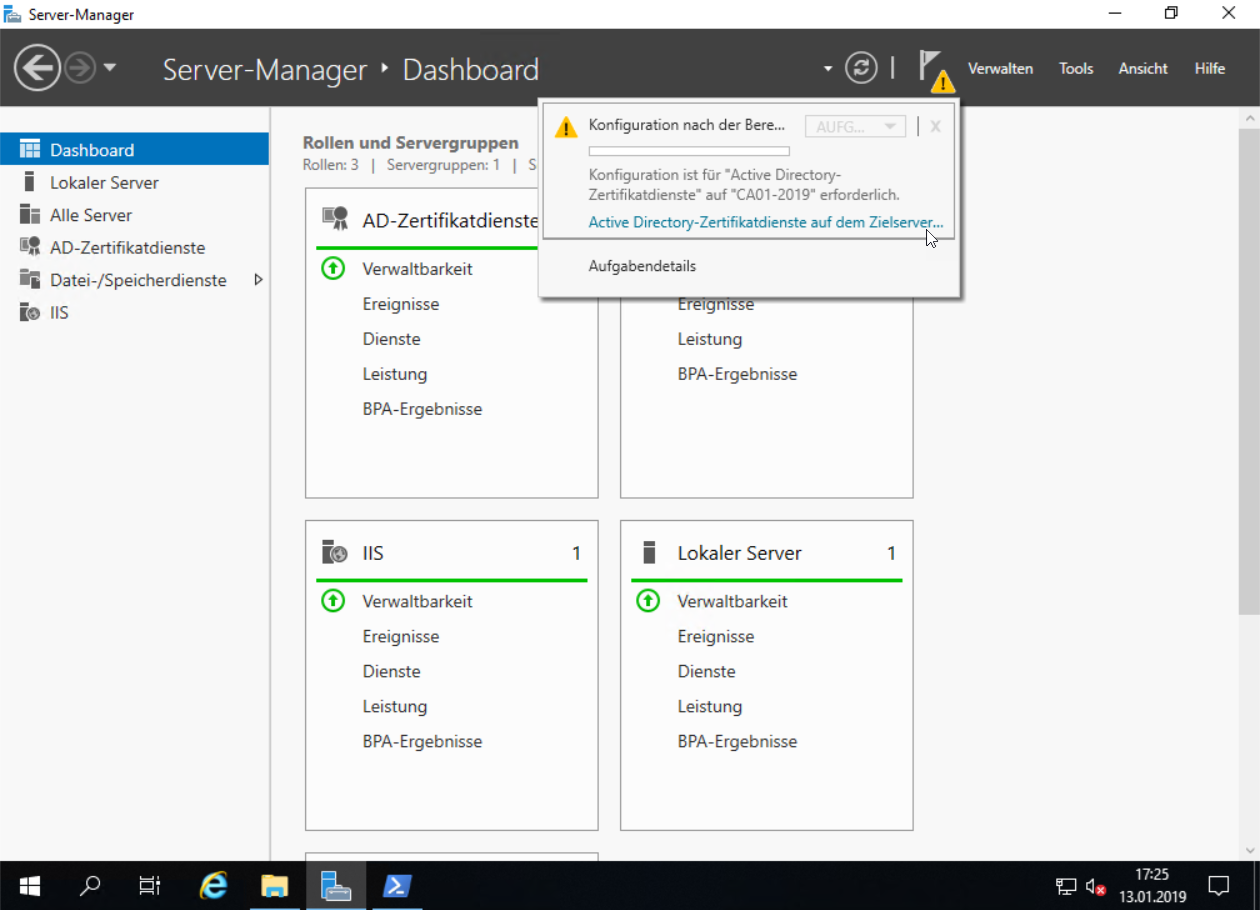Open Internet Explorer from the taskbar

pyautogui.click(x=214, y=886)
